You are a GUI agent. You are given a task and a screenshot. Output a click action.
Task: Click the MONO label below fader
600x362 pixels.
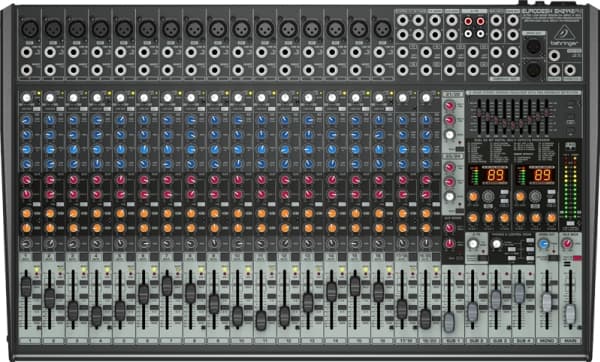point(547,340)
